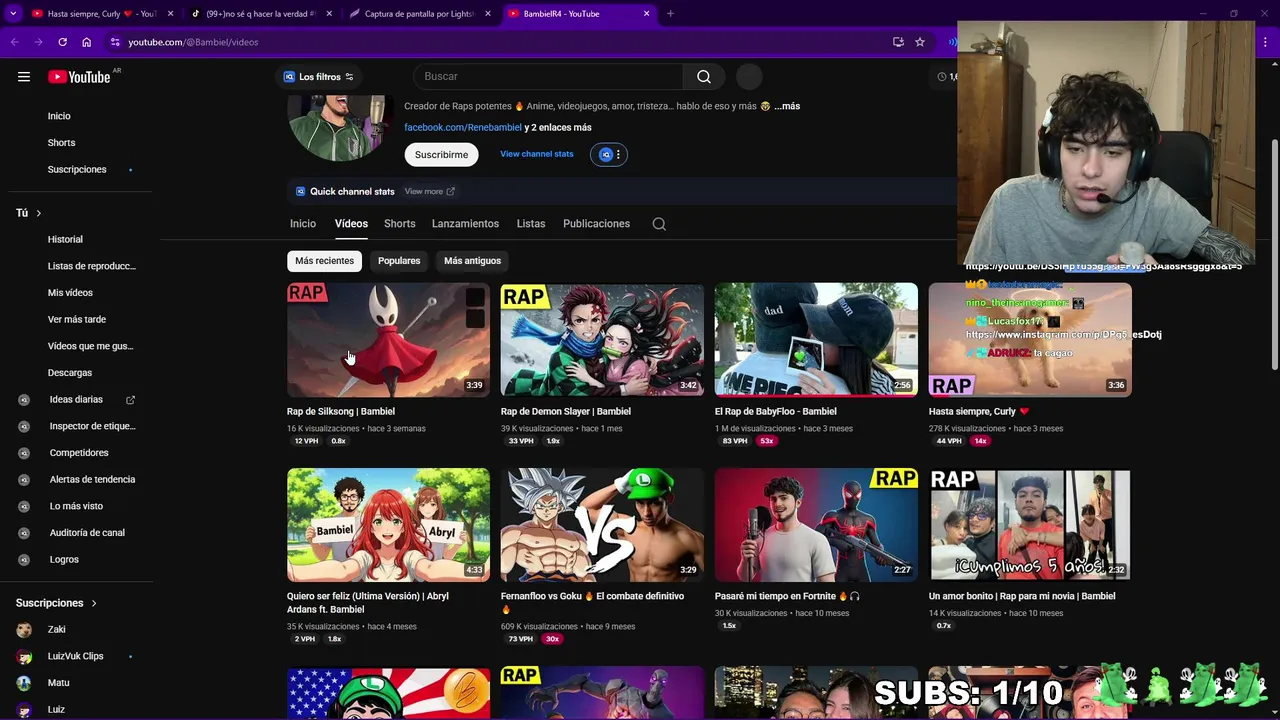The width and height of the screenshot is (1280, 720).
Task: Click the install app icon in the address bar
Action: (898, 42)
